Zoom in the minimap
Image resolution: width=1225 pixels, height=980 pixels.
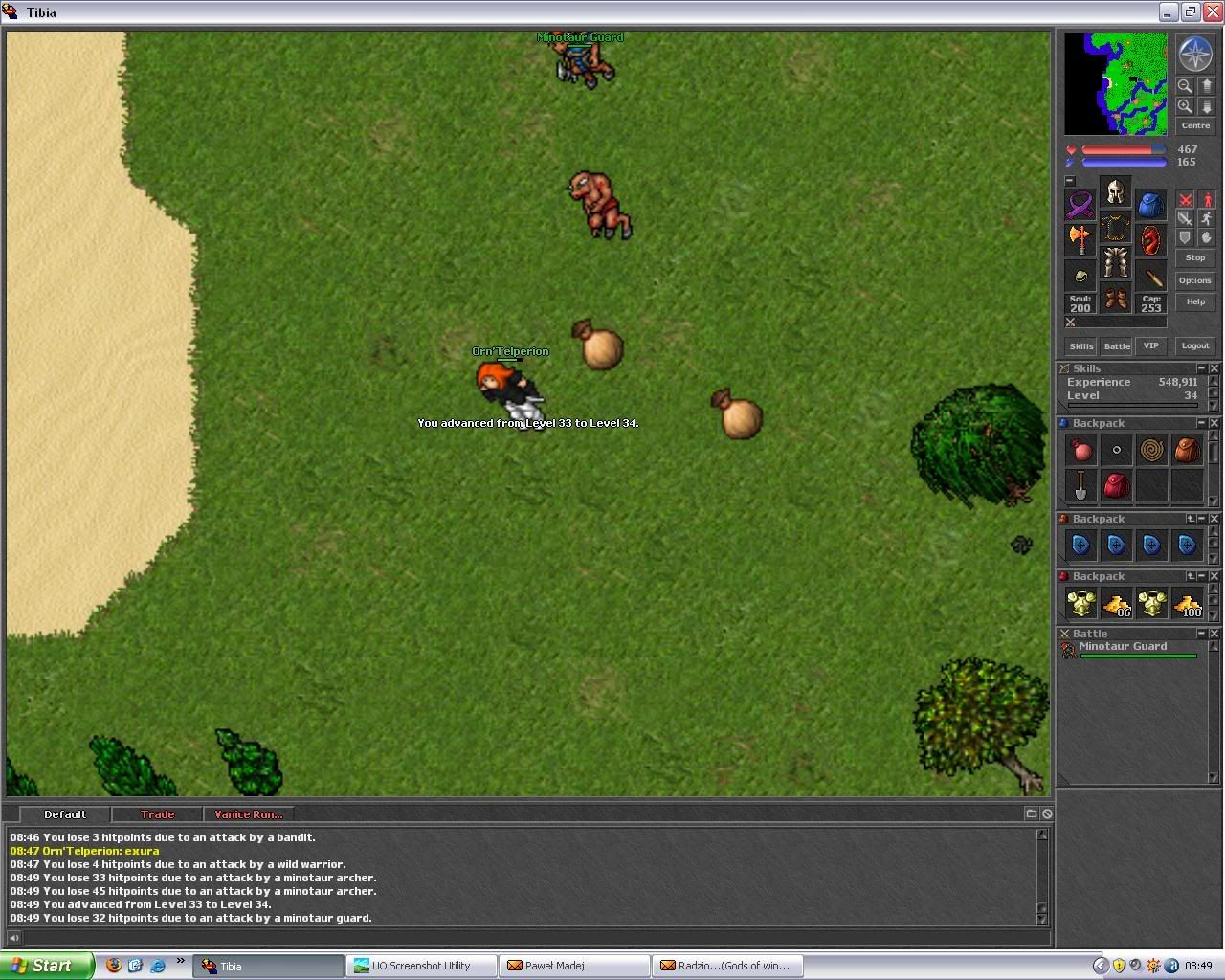tap(1185, 106)
